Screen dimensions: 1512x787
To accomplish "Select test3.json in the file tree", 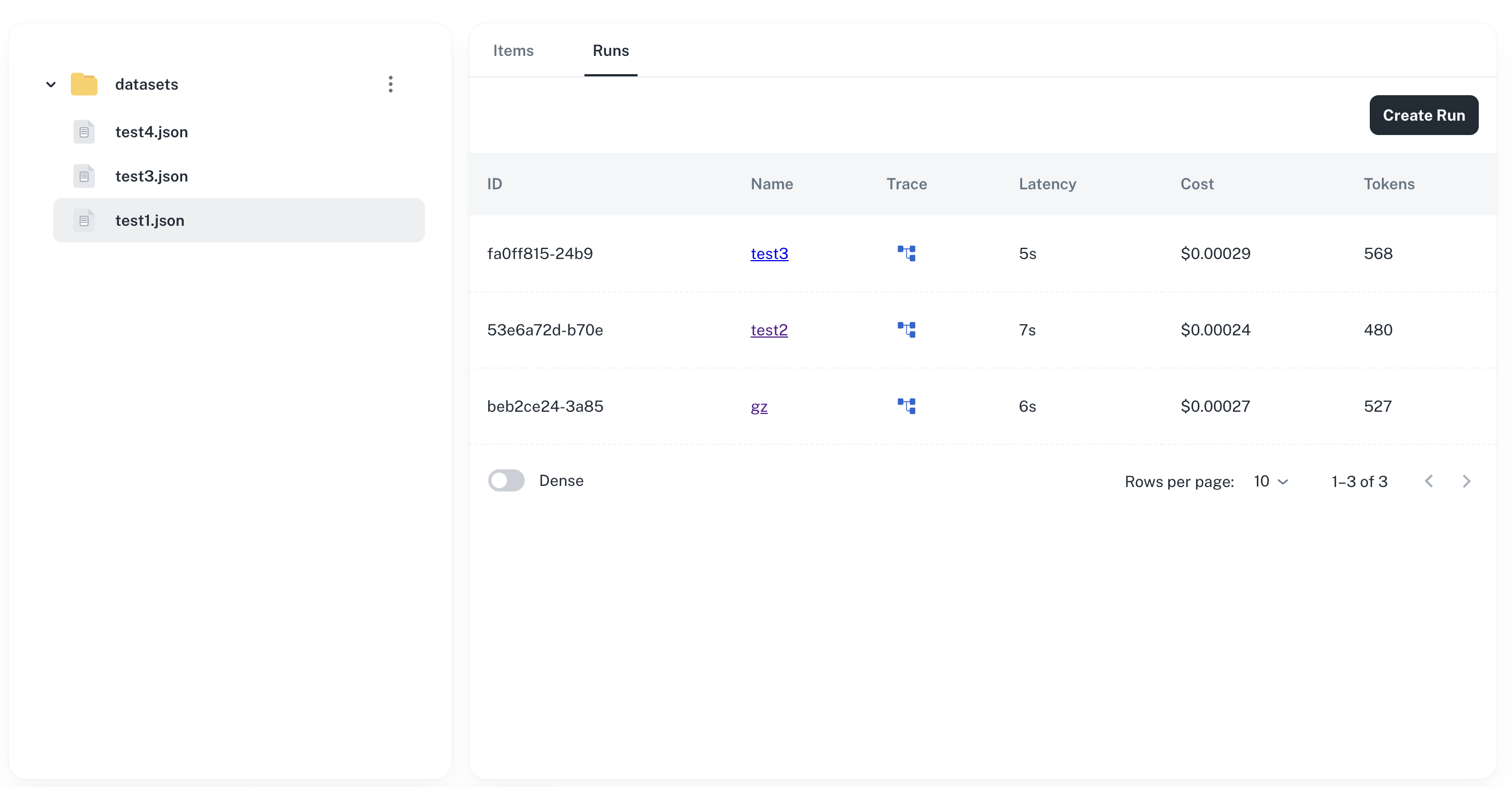I will 152,176.
